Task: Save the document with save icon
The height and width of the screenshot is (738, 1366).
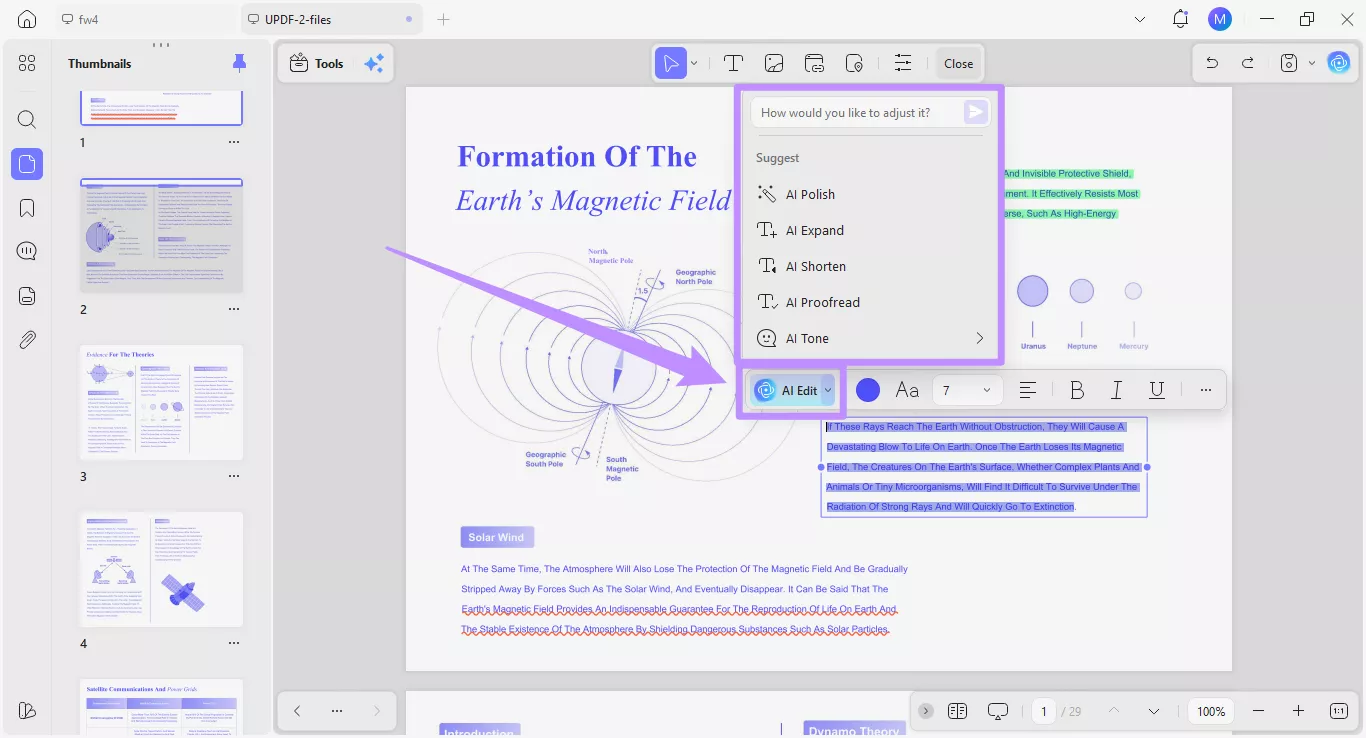Action: 1289,63
